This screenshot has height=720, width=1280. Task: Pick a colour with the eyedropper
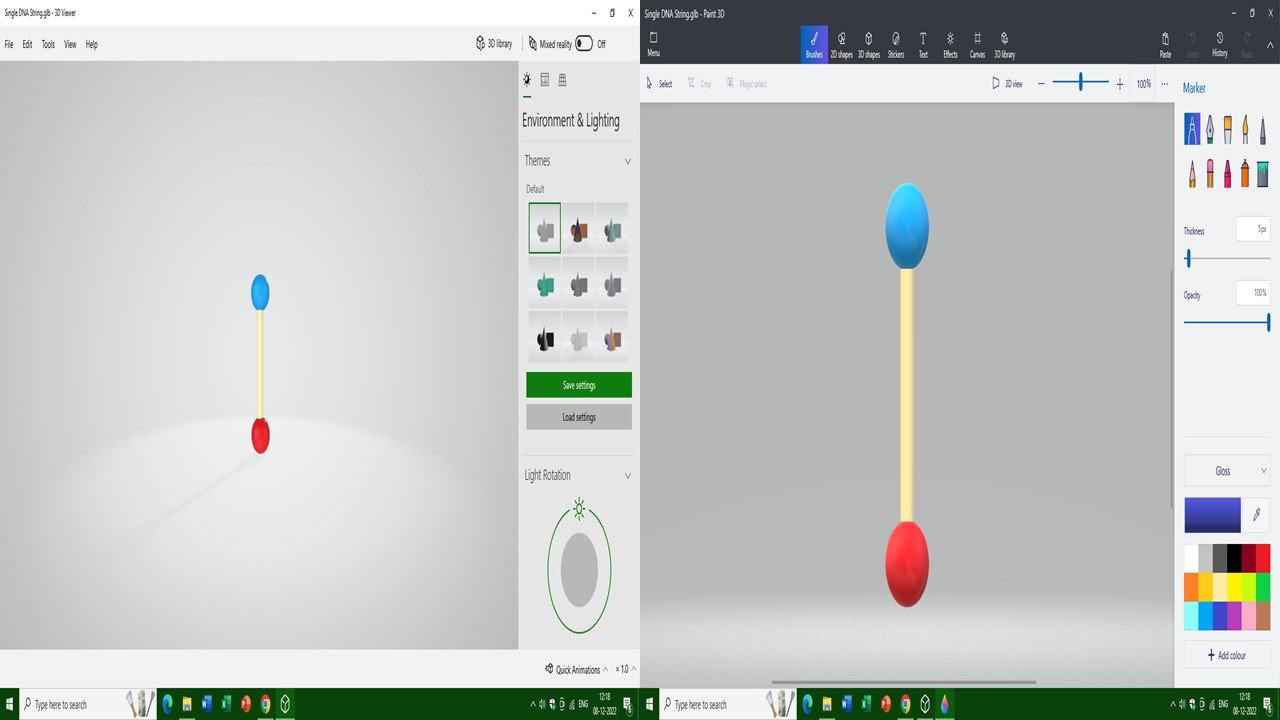pos(1257,515)
